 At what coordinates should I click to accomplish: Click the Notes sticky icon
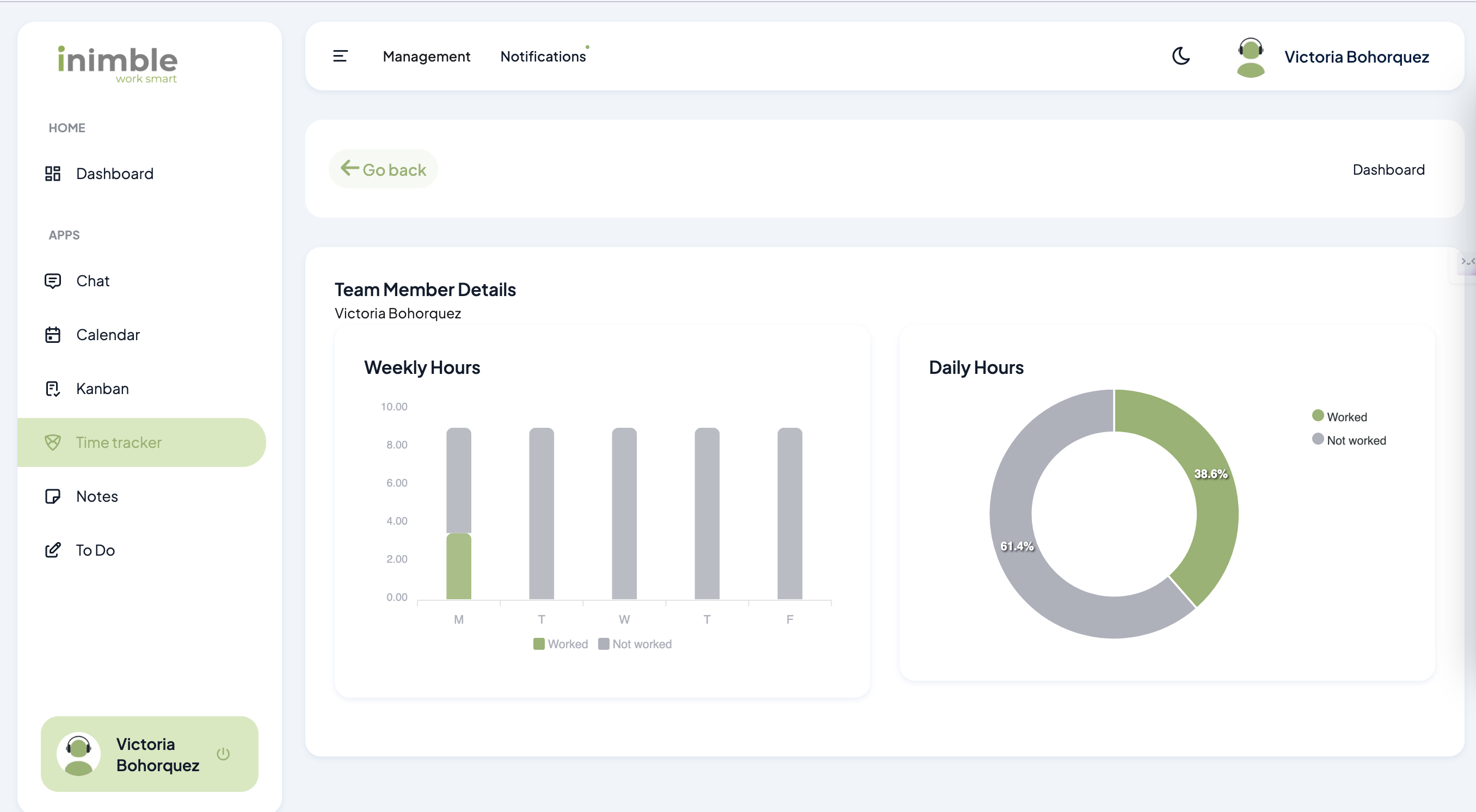coord(53,496)
